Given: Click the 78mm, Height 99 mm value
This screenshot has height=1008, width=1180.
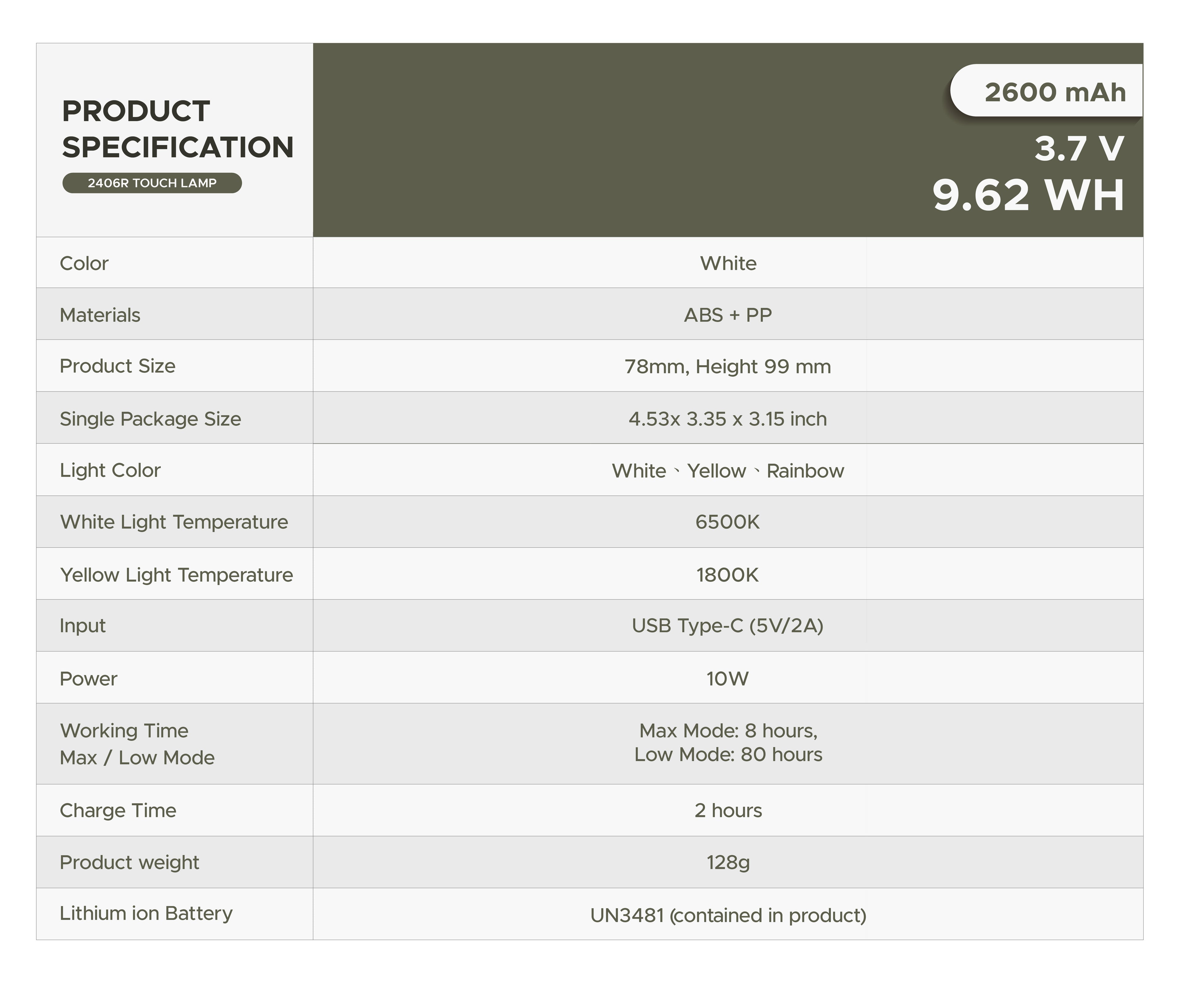Looking at the screenshot, I should [728, 366].
